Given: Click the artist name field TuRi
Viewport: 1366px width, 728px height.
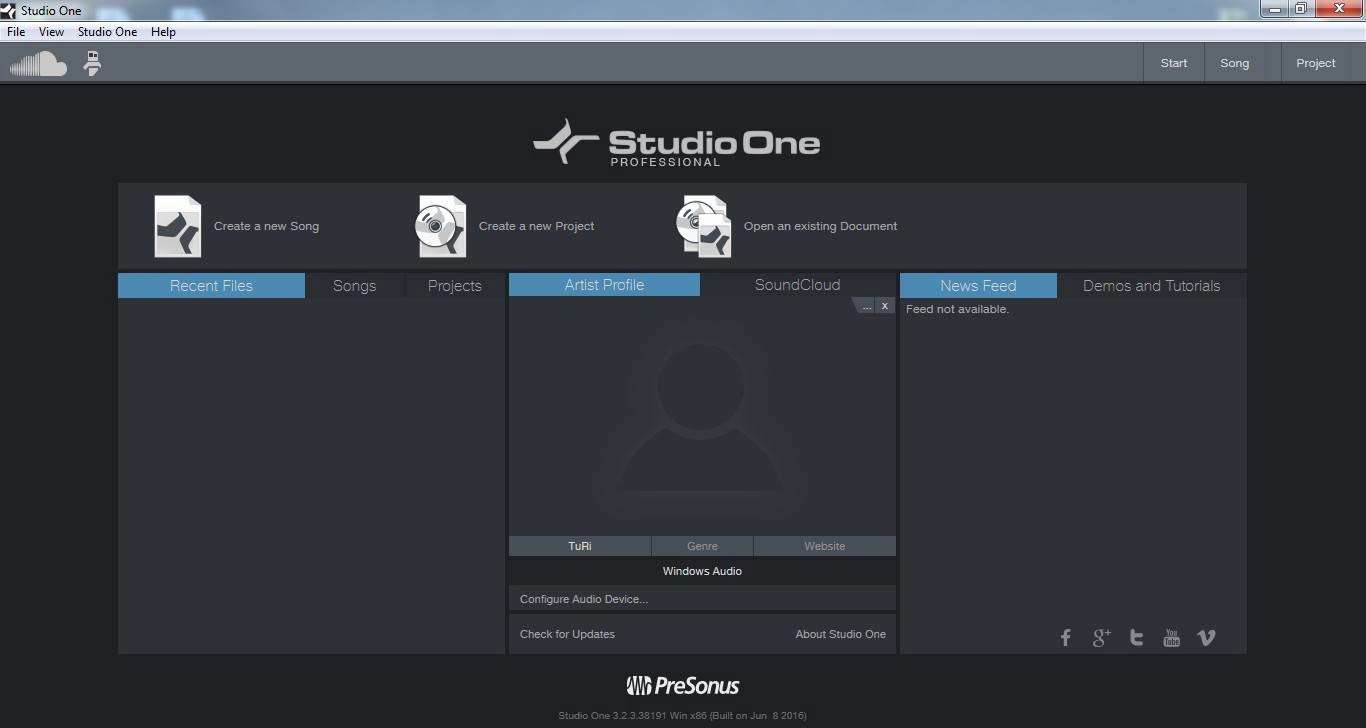Looking at the screenshot, I should point(580,546).
